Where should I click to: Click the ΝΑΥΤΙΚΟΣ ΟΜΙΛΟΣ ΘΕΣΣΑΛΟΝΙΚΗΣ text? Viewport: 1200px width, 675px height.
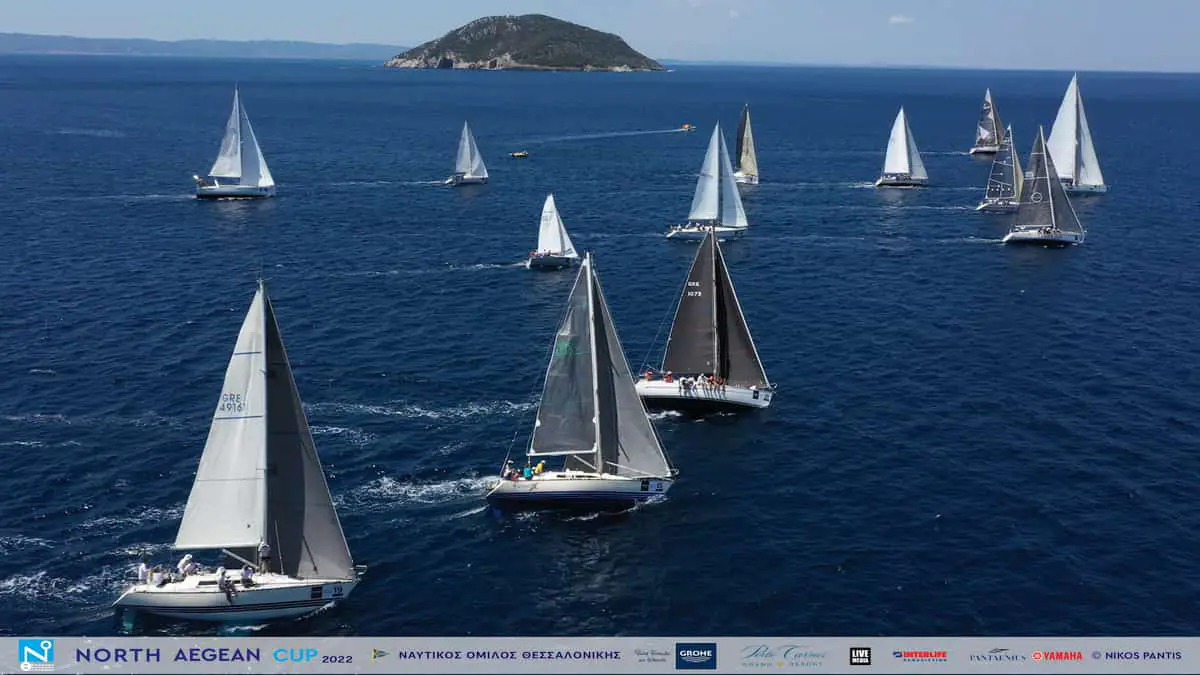(x=509, y=656)
